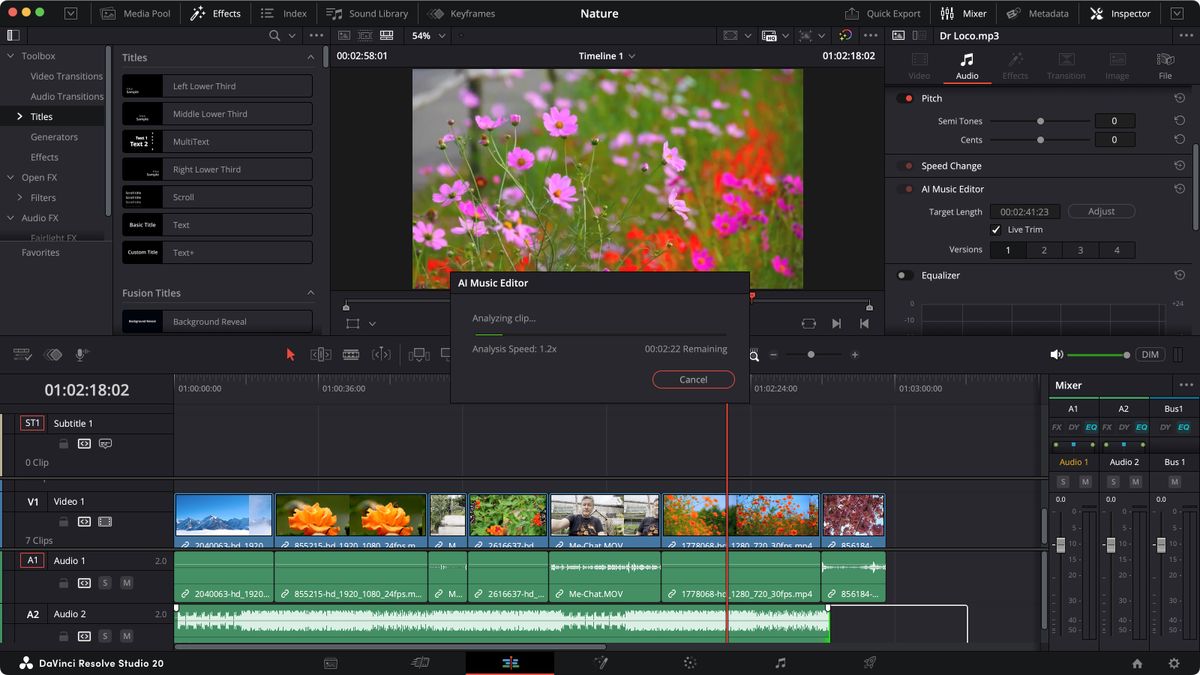
Task: Jump to next clip in viewer
Action: click(x=836, y=323)
